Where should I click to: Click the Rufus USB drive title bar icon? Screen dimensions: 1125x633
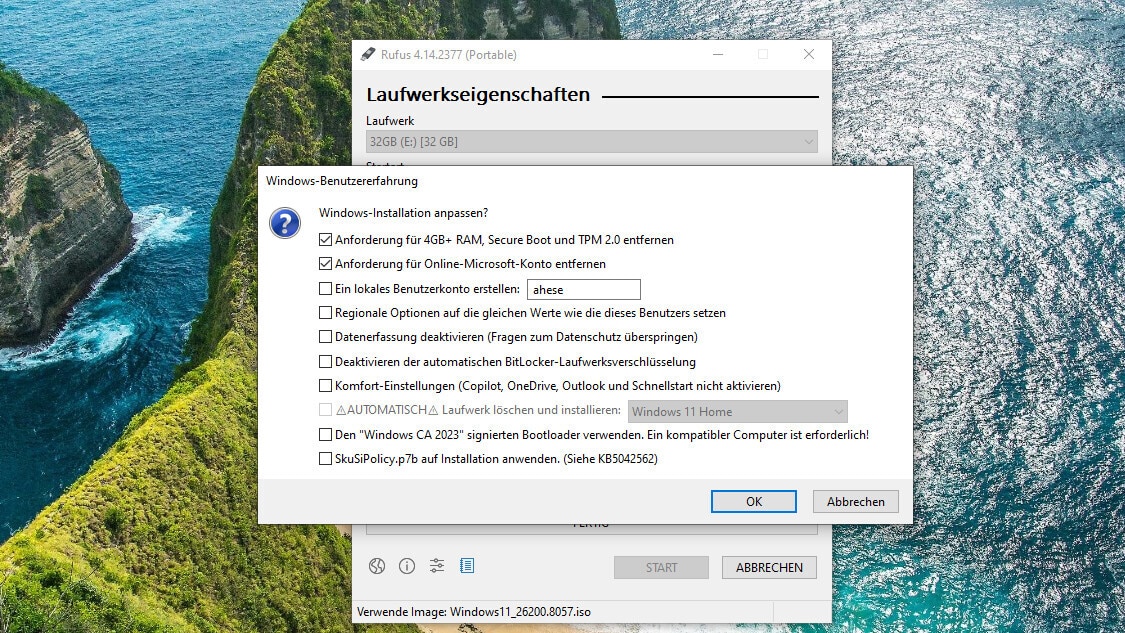click(368, 55)
